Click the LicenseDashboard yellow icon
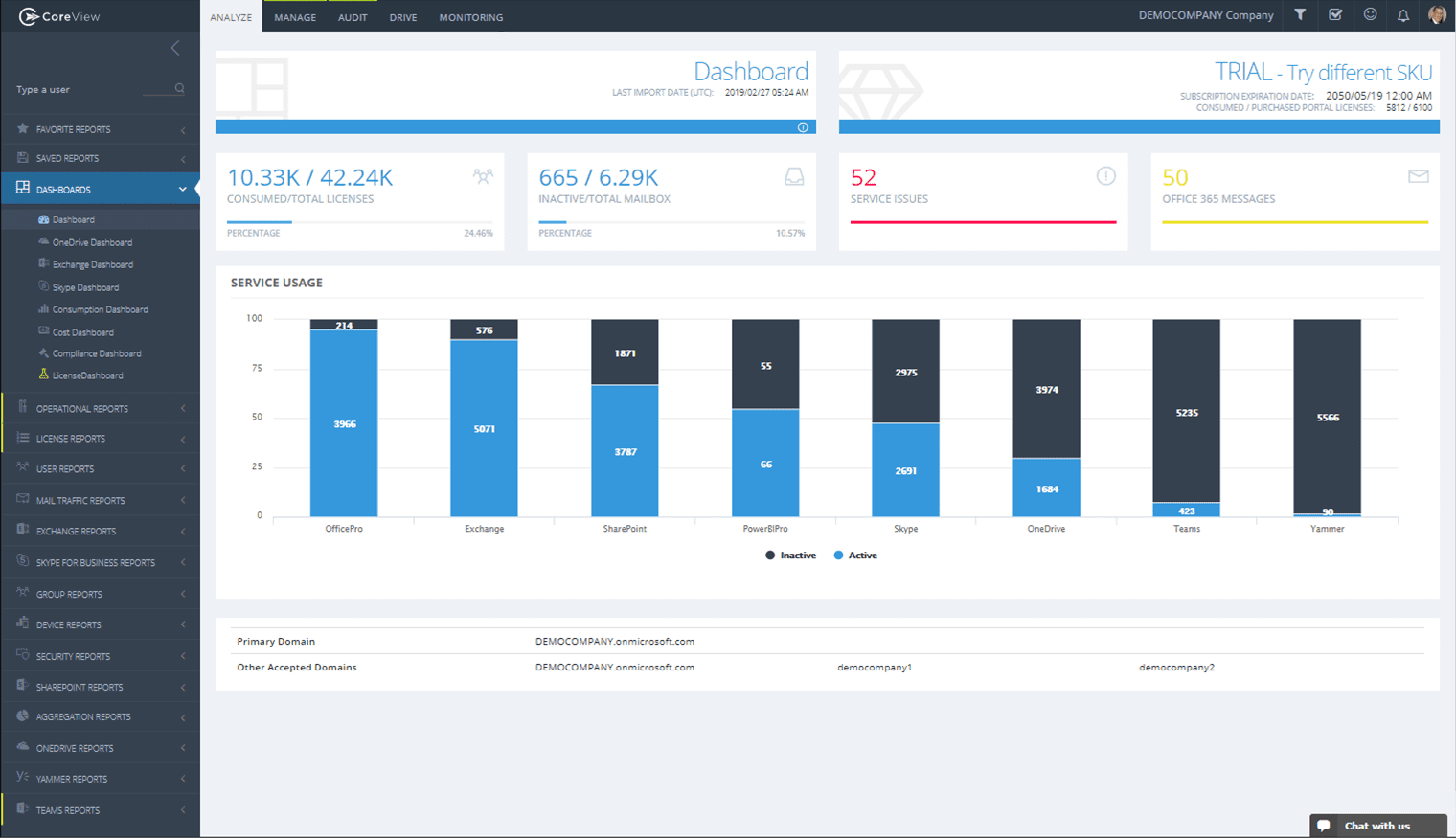 click(x=44, y=375)
